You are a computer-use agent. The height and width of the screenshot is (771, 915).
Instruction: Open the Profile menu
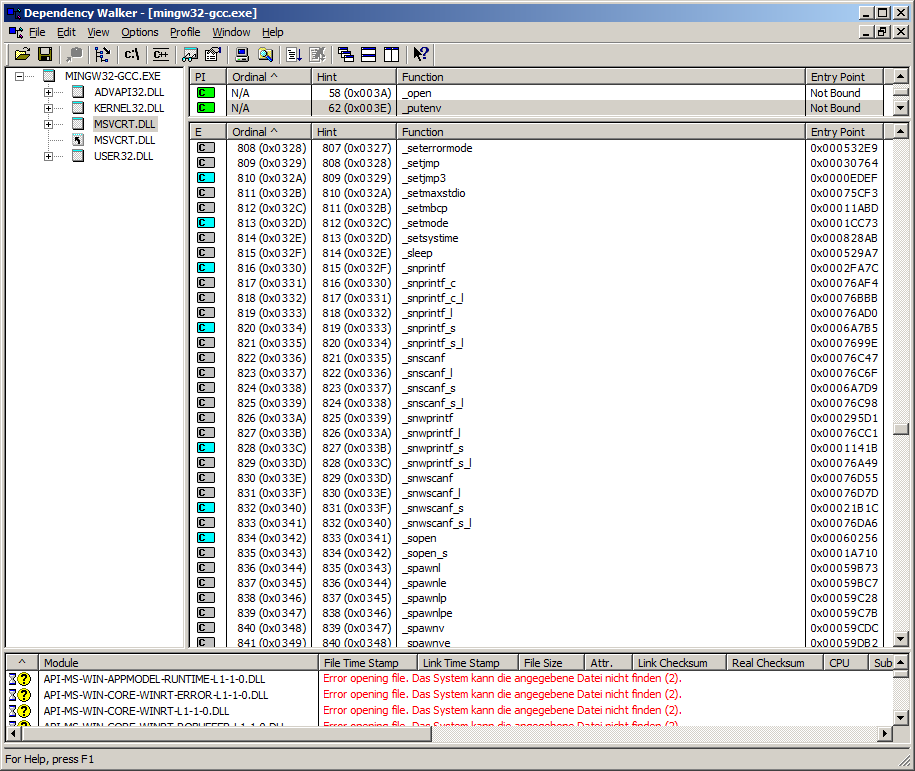click(x=185, y=32)
